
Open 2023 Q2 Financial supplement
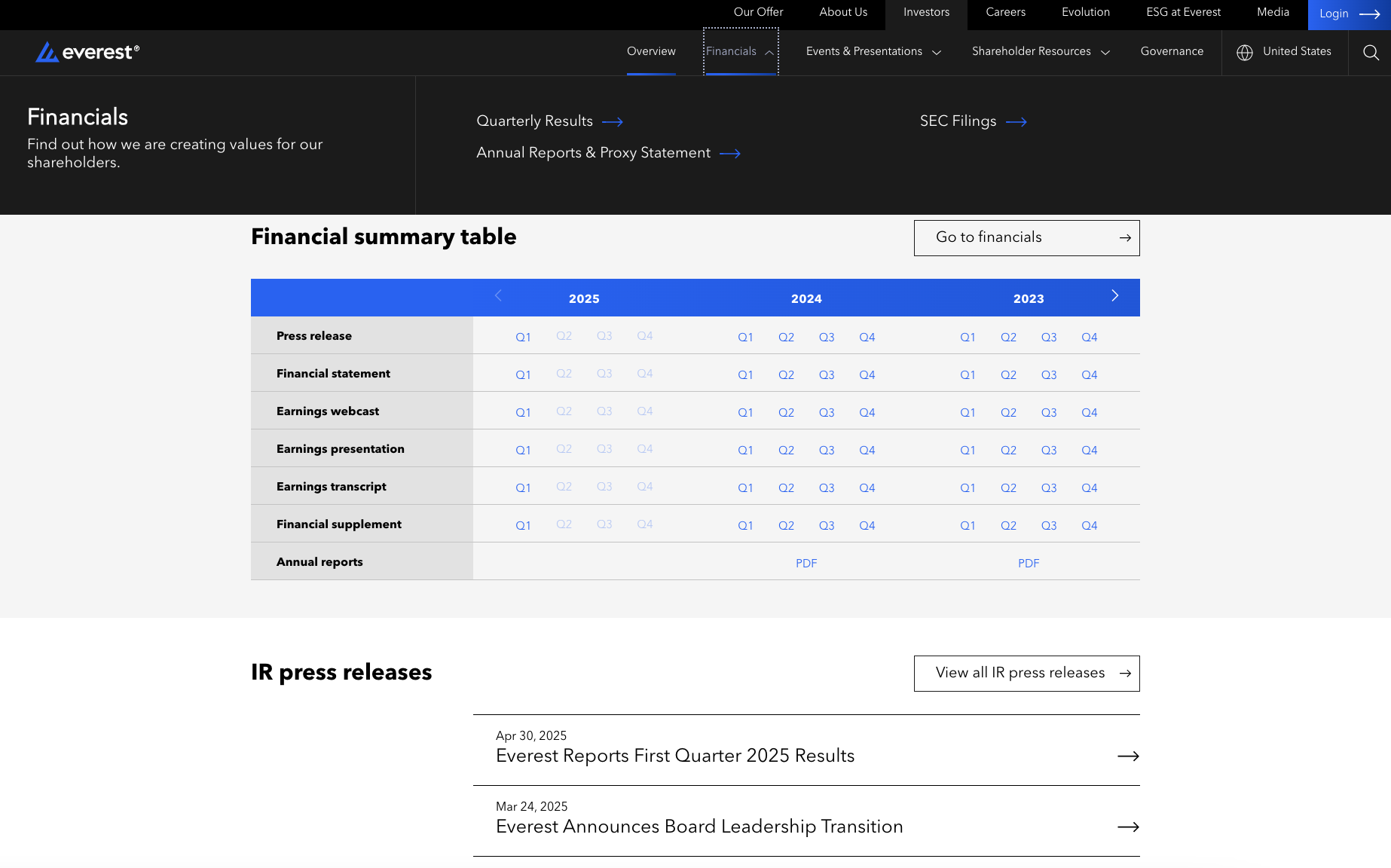pyautogui.click(x=1008, y=526)
